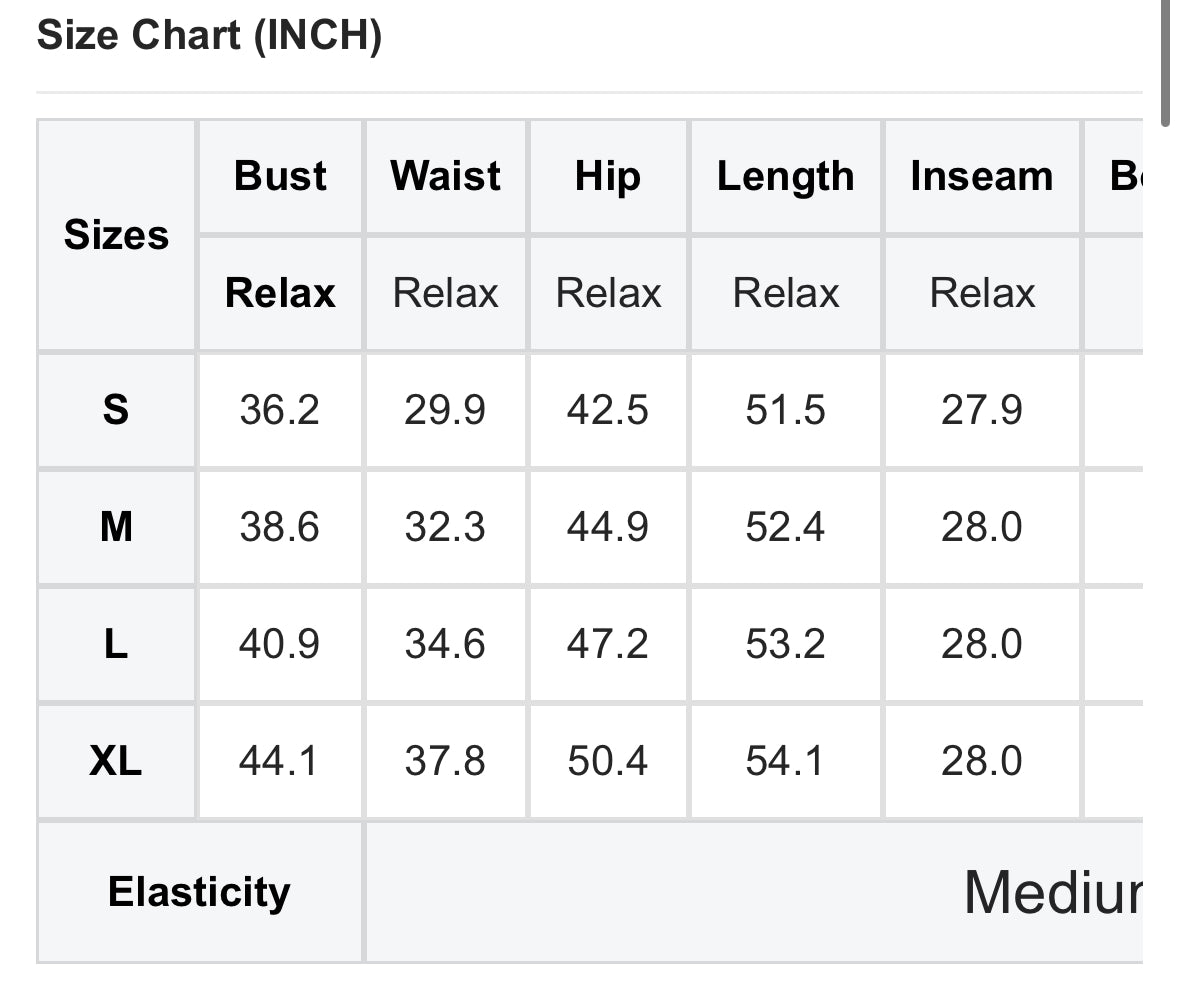Click the Hip column header
This screenshot has height=989, width=1179.
click(x=607, y=176)
